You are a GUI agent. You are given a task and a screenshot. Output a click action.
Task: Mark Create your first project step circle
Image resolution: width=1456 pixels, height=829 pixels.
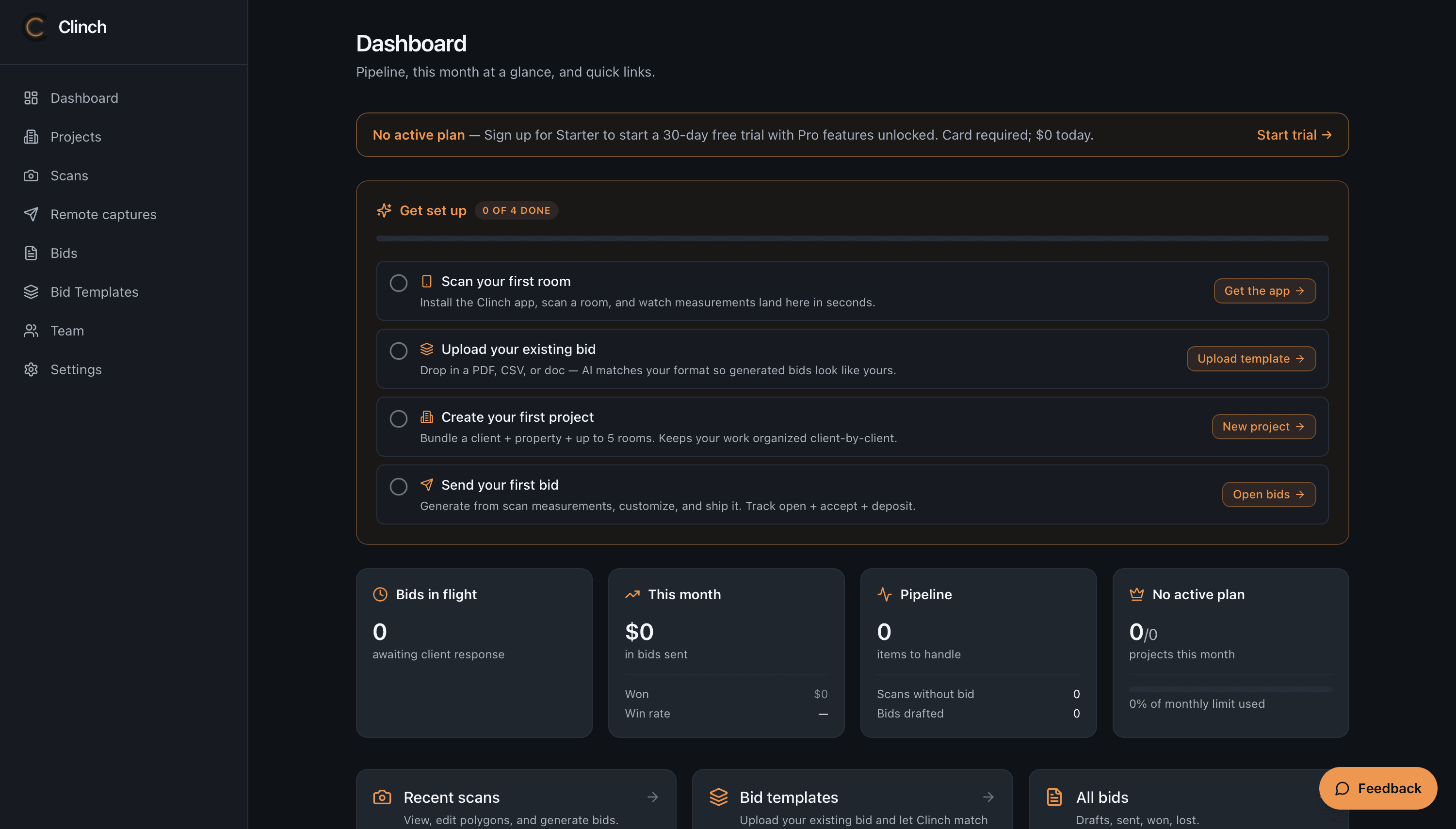coord(398,418)
